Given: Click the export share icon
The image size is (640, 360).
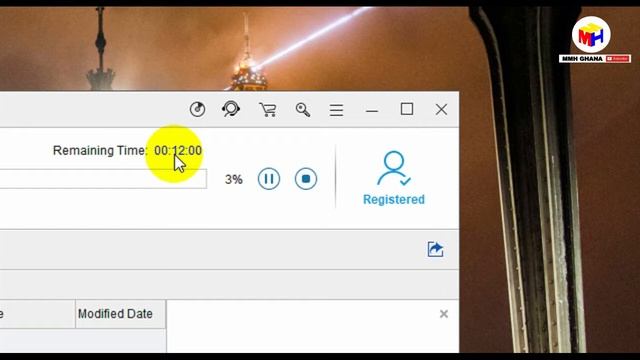Looking at the screenshot, I should click(x=436, y=249).
